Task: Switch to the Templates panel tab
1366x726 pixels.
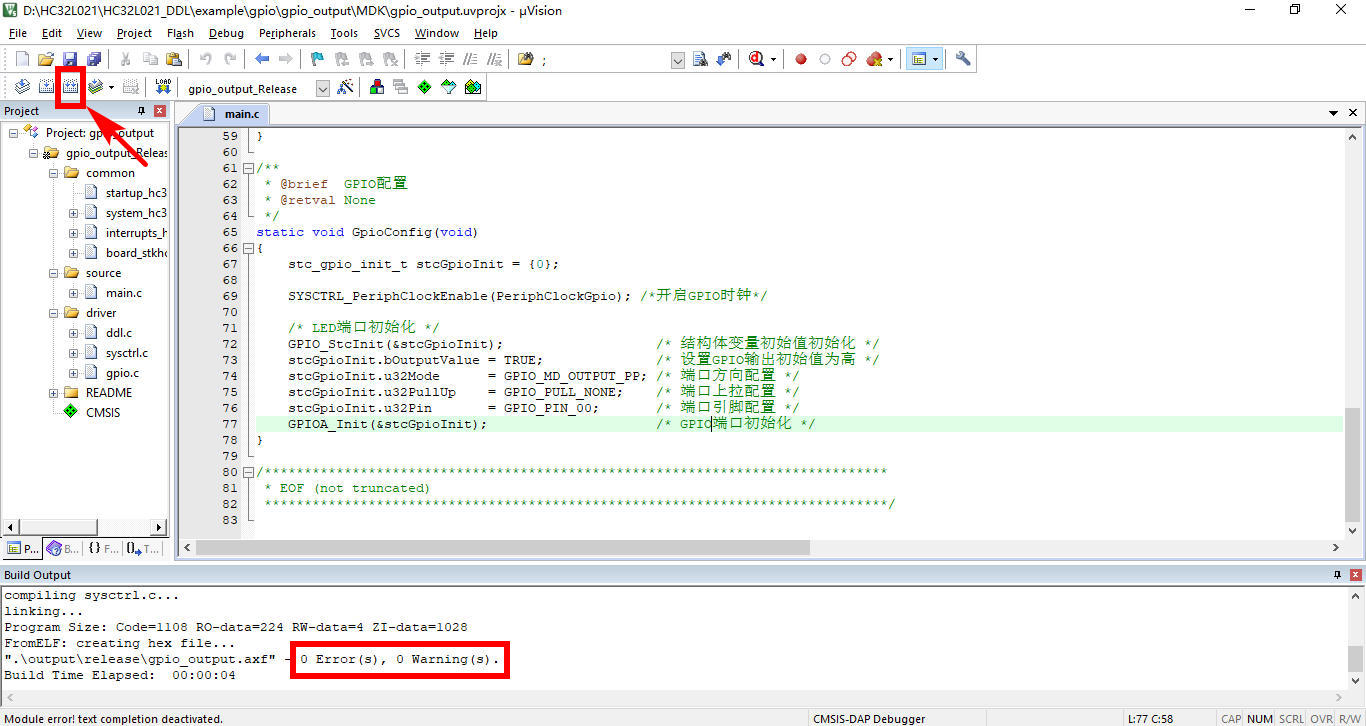Action: (143, 548)
